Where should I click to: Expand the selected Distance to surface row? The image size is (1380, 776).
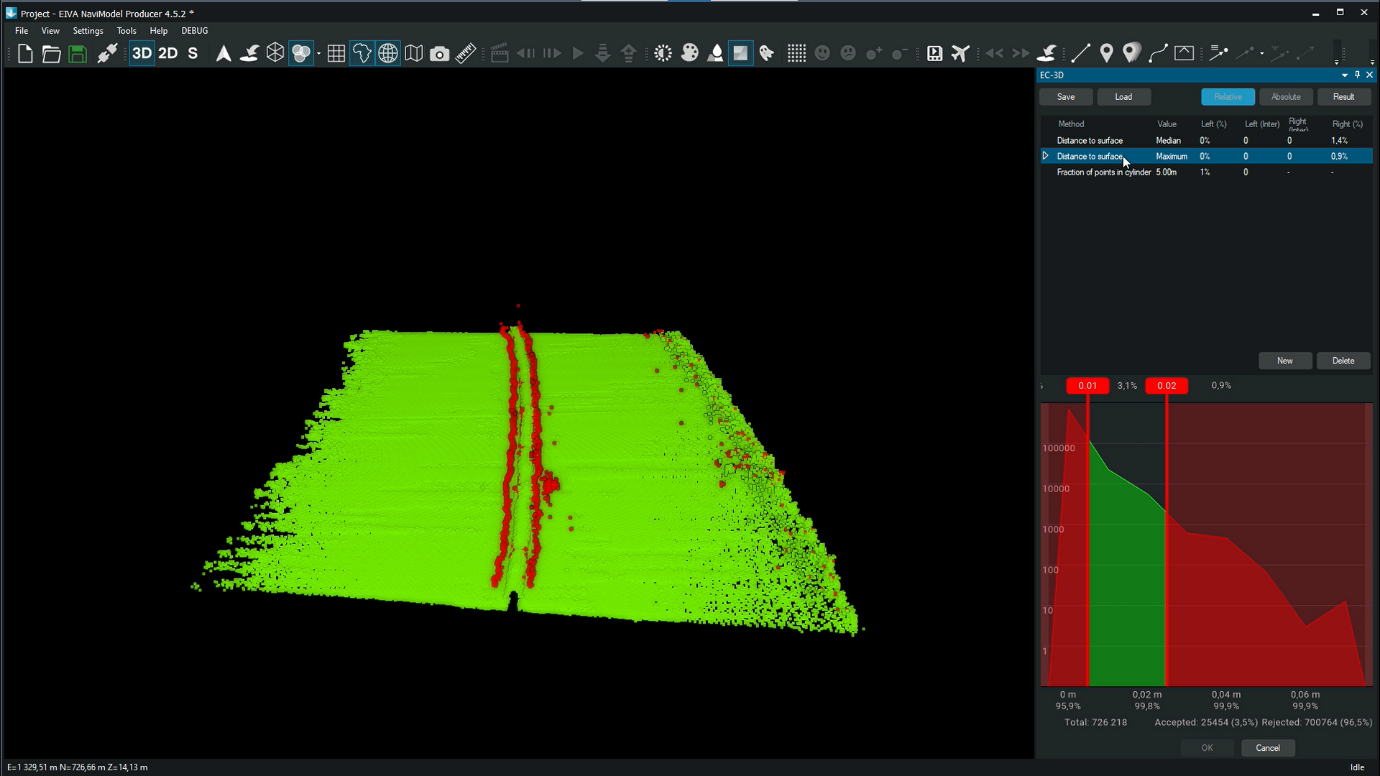[x=1046, y=156]
